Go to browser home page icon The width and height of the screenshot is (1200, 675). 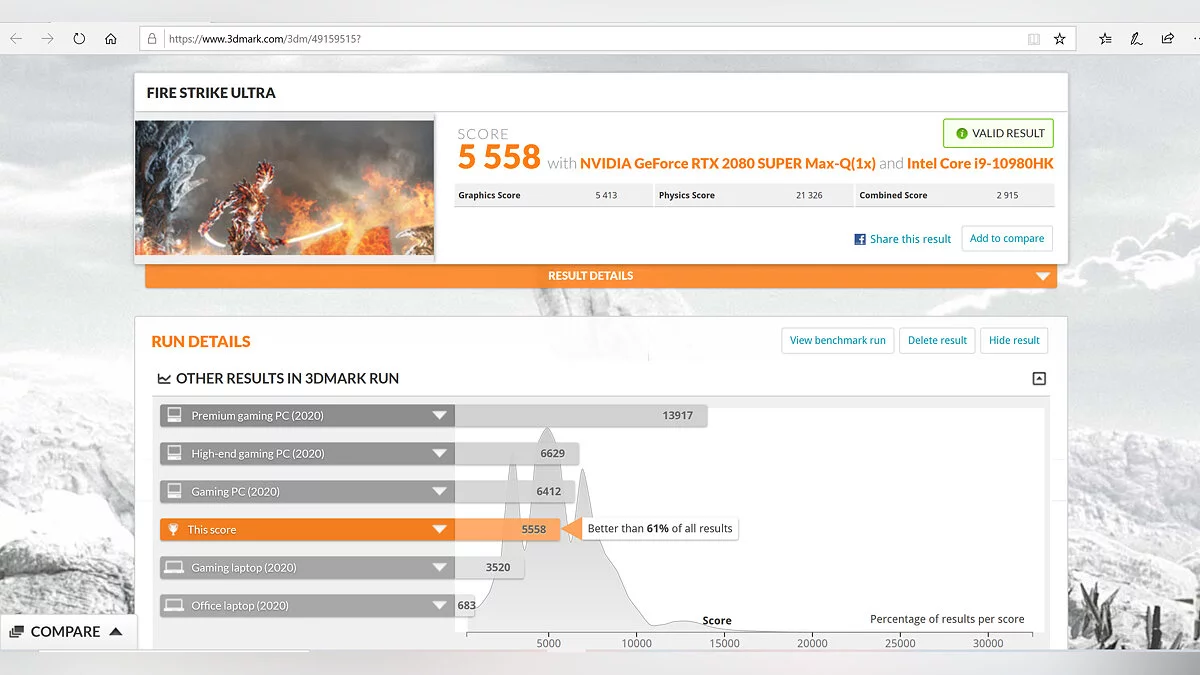pos(111,39)
